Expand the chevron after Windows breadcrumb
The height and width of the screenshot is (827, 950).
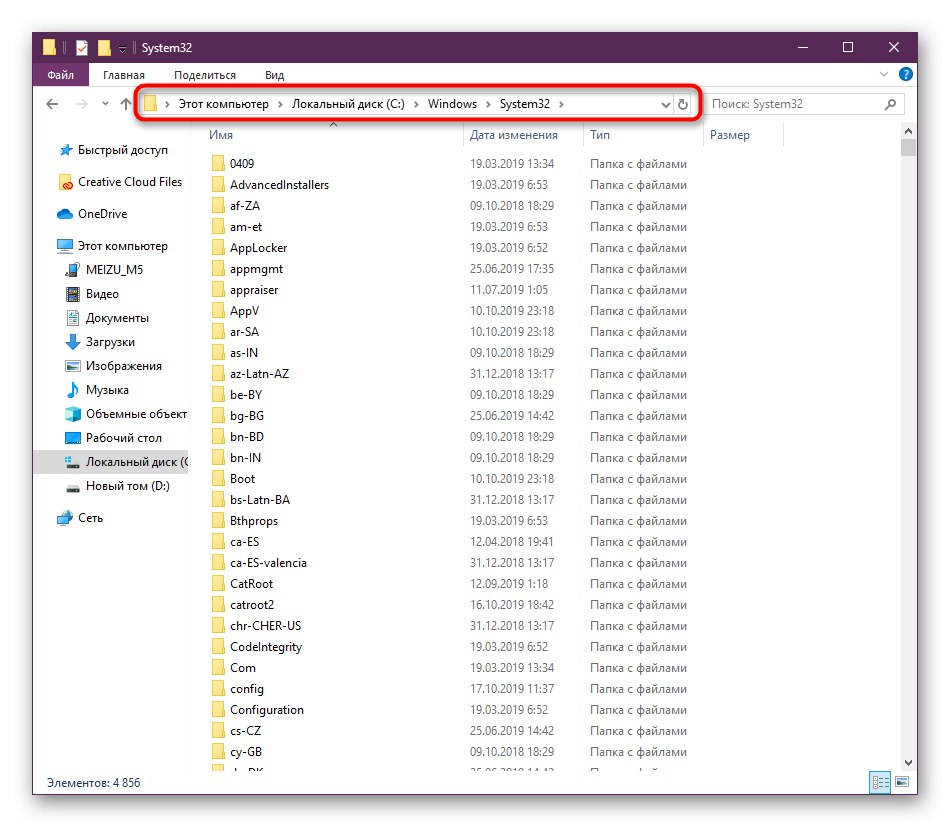pyautogui.click(x=488, y=105)
